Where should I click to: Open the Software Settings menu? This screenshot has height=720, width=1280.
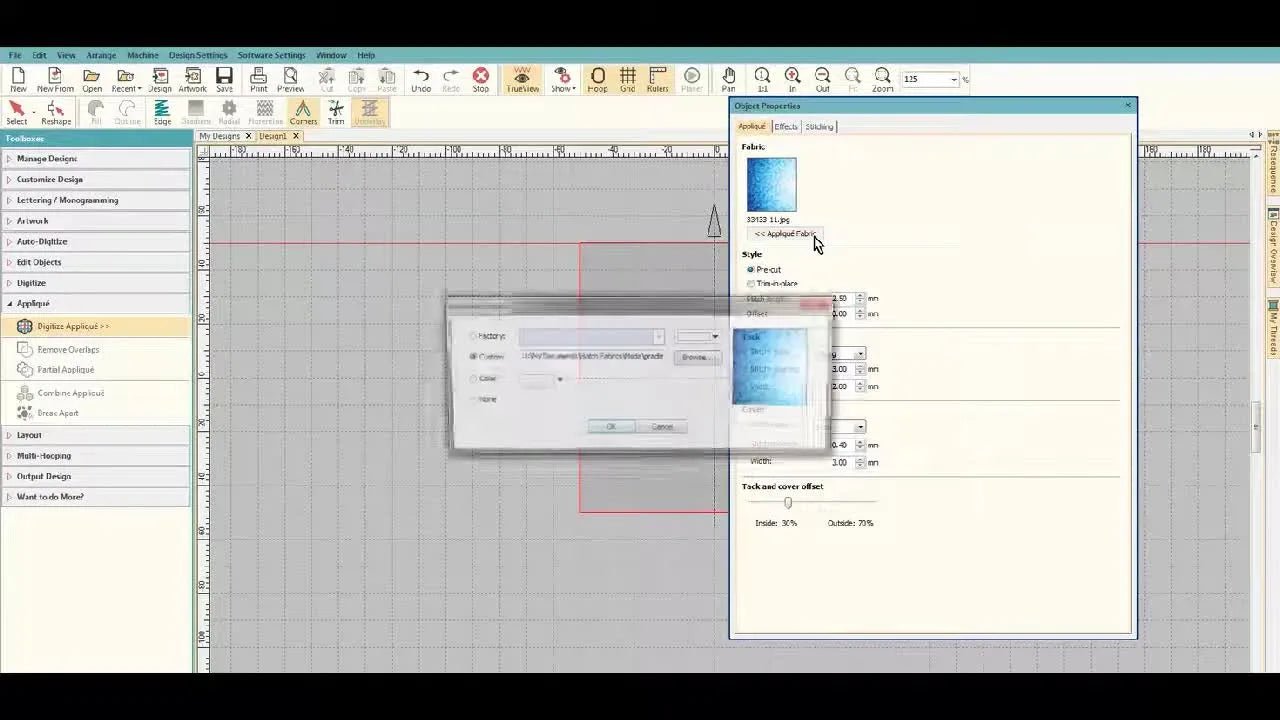point(271,55)
